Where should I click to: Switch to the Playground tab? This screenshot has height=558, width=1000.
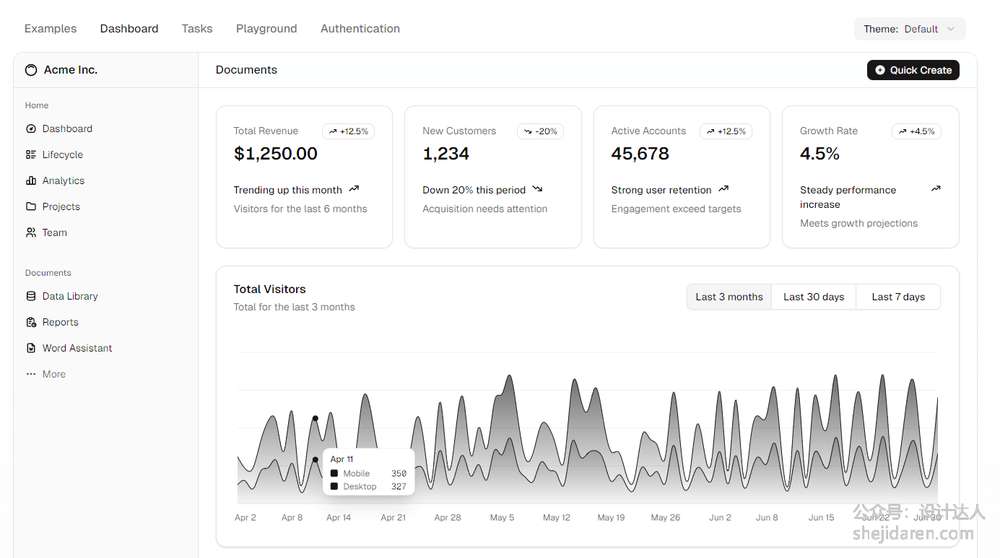[x=266, y=29]
